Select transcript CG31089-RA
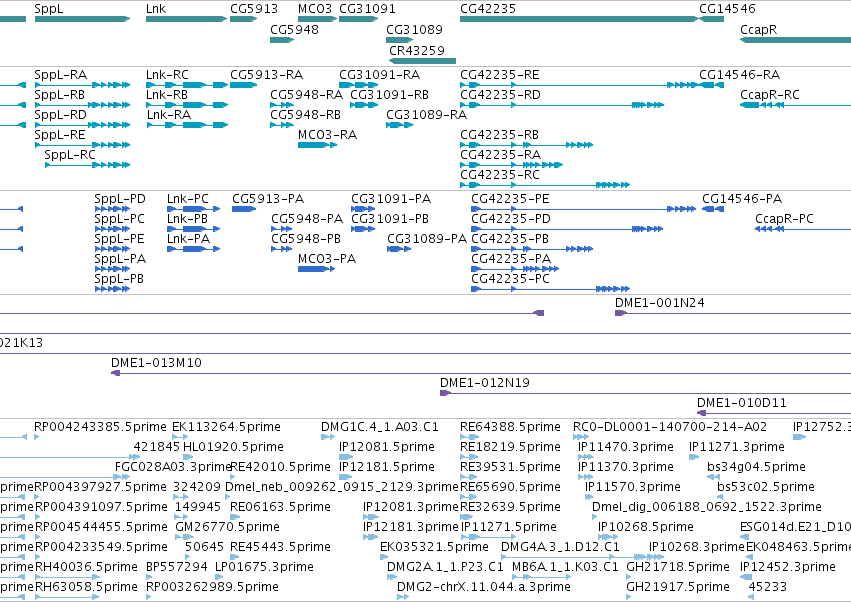 pyautogui.click(x=399, y=125)
